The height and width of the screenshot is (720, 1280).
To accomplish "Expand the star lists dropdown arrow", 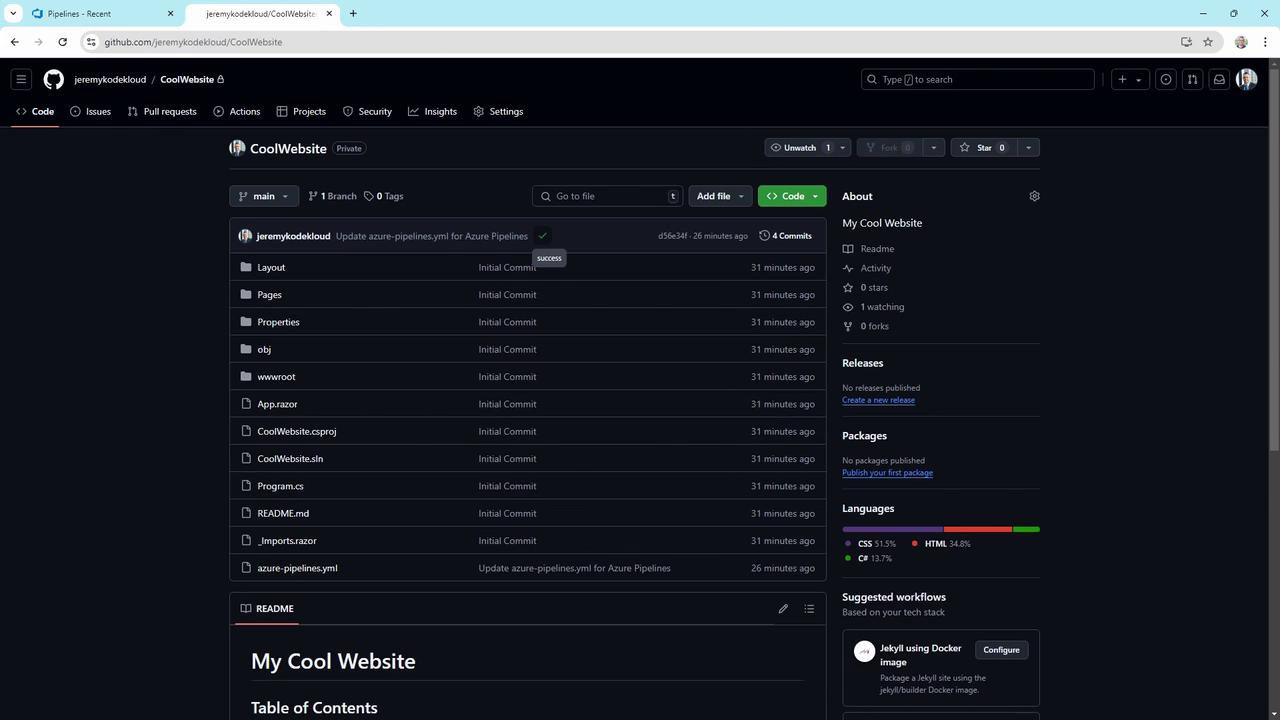I will coord(1027,148).
